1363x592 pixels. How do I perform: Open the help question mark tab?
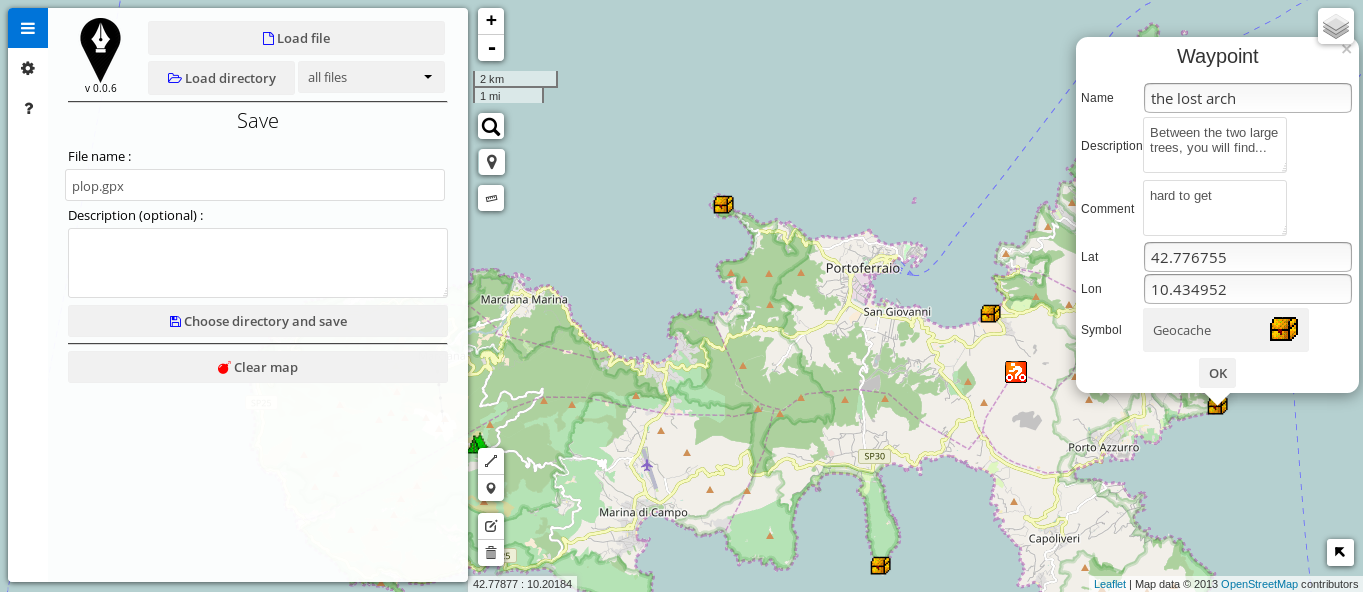tap(28, 108)
